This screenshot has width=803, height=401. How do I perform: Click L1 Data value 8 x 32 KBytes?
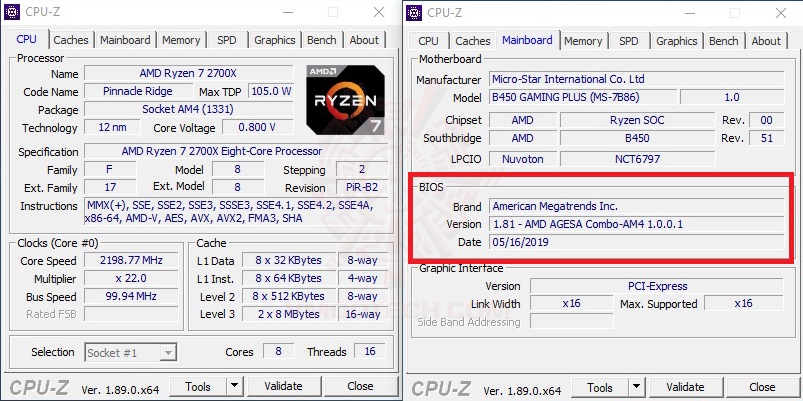289,260
